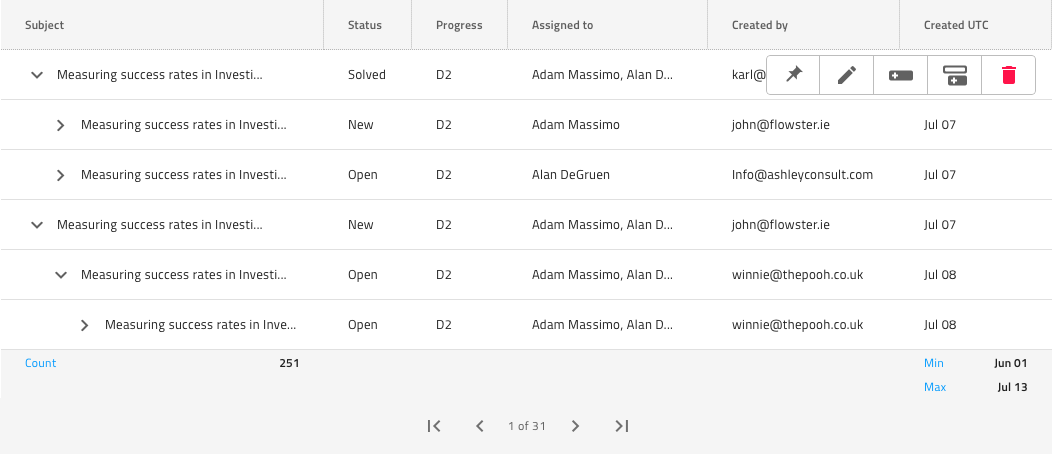Sort by the Status column header

[x=364, y=25]
